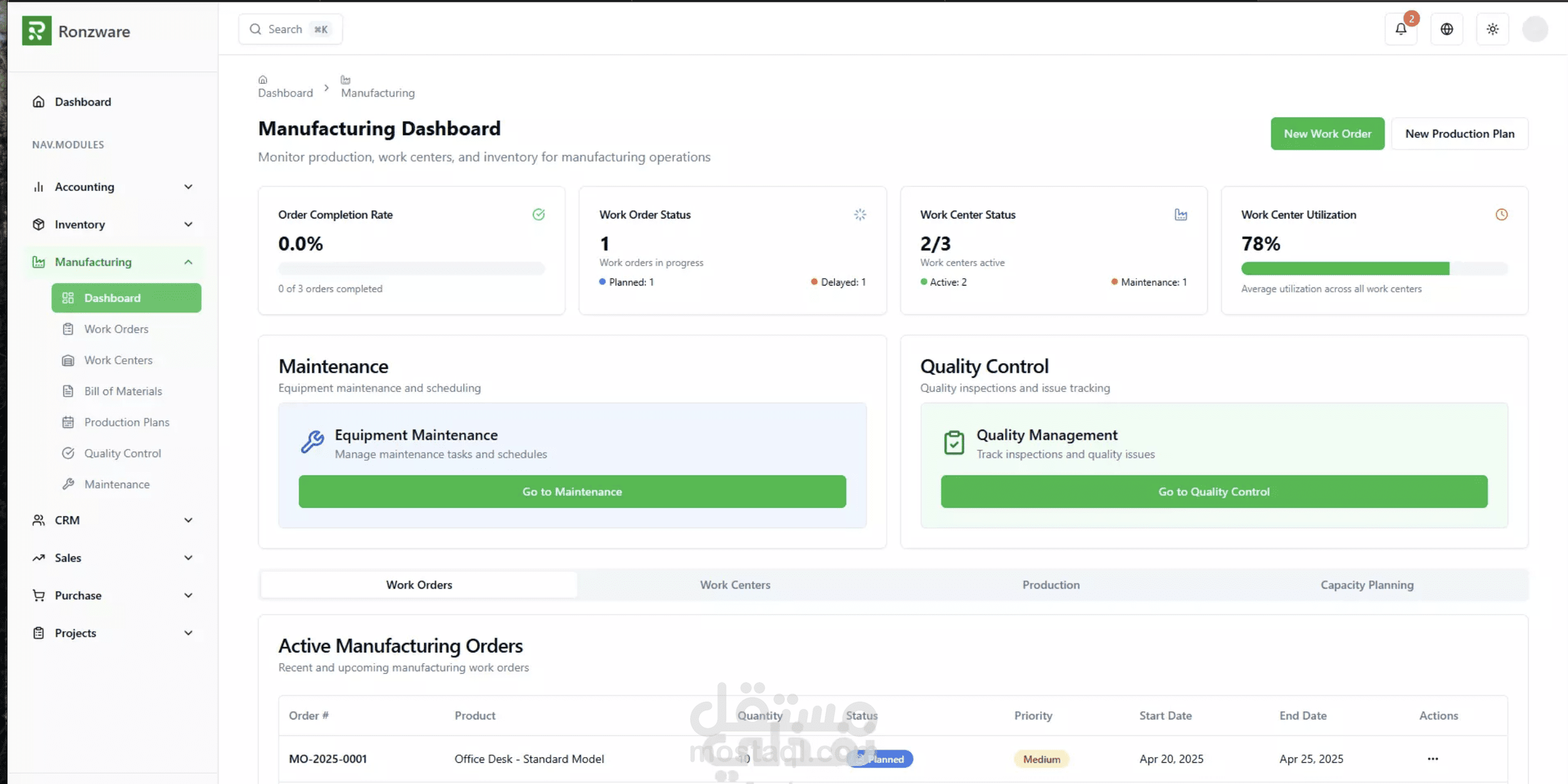Screen dimensions: 1568x784
Task: Go to Production Plans sidebar item
Action: (126, 422)
